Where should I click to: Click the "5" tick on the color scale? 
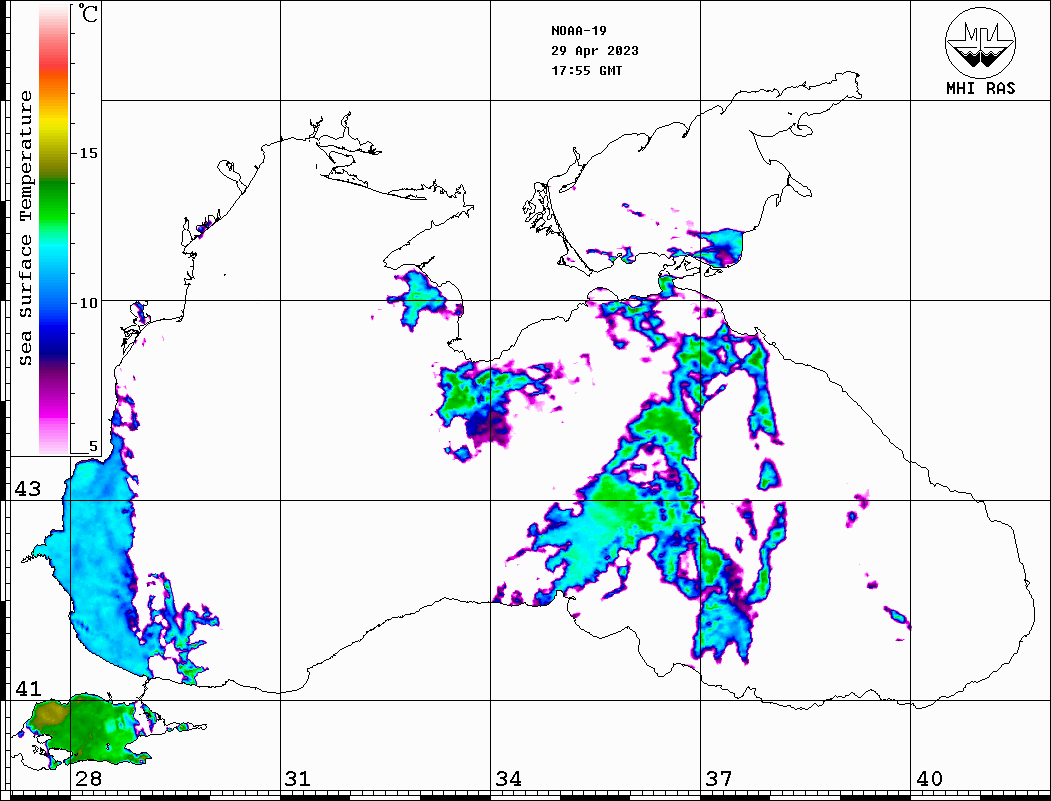tap(93, 446)
